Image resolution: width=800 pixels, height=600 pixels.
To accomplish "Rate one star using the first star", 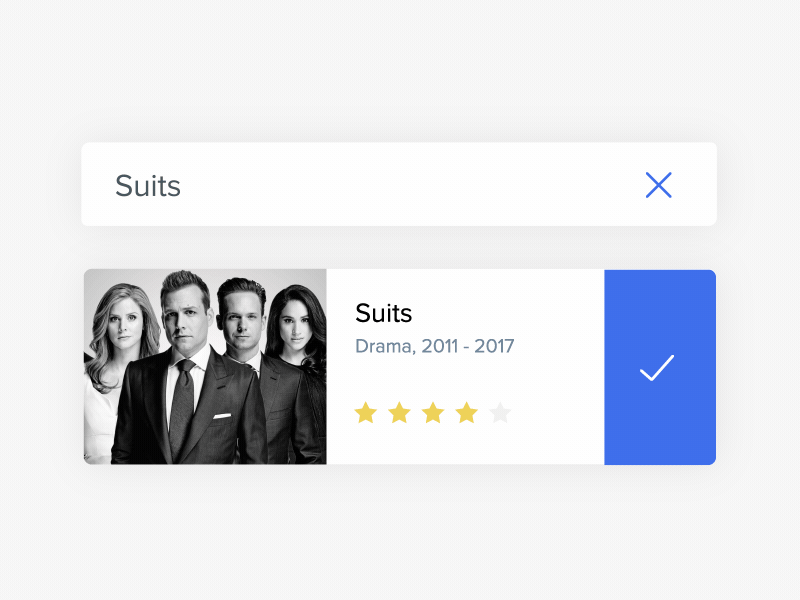I will click(366, 412).
